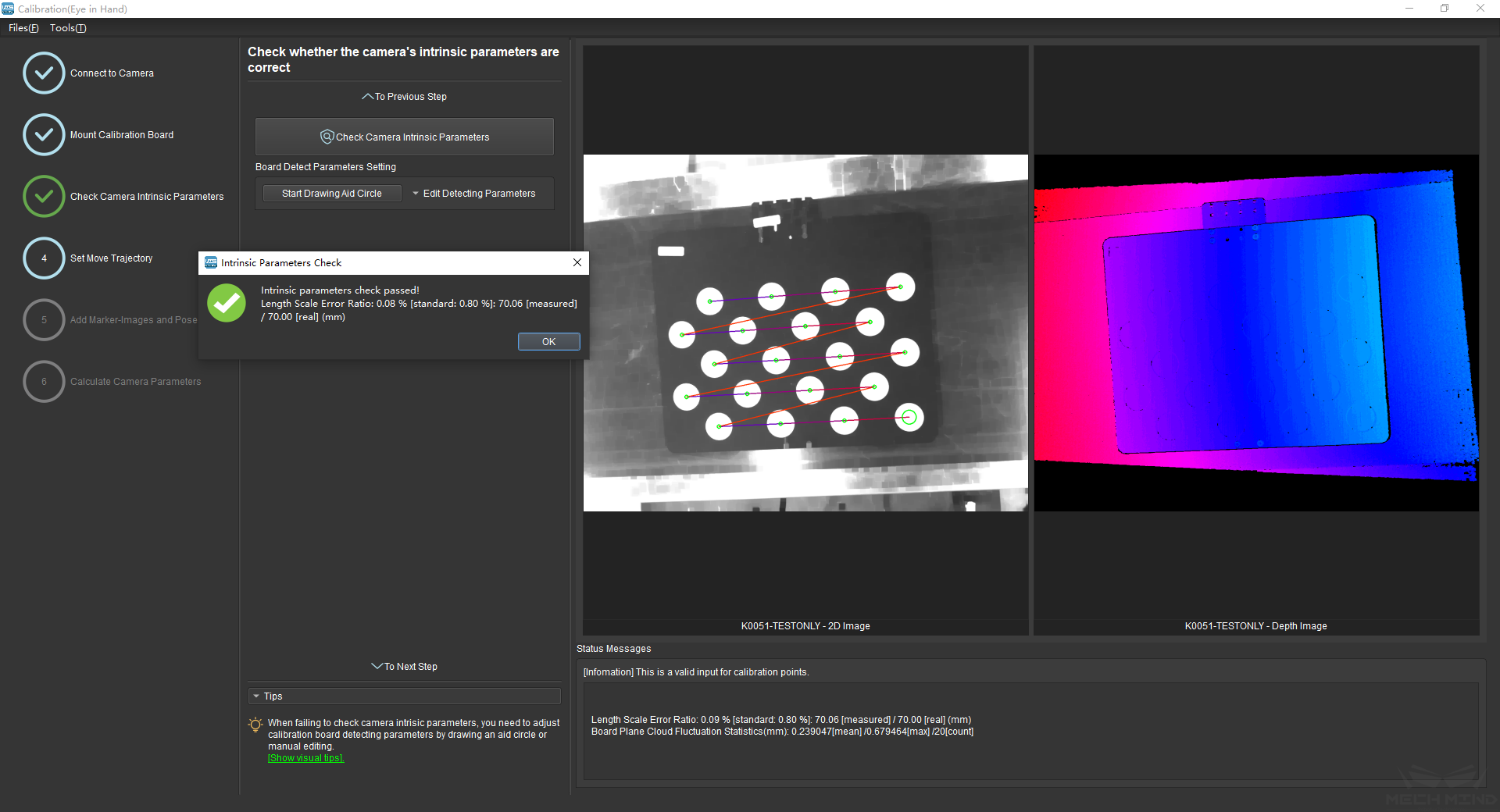Screen dimensions: 1500x812
Task: Select the green Check Camera Intrinsic Parameters step icon
Action: (44, 197)
